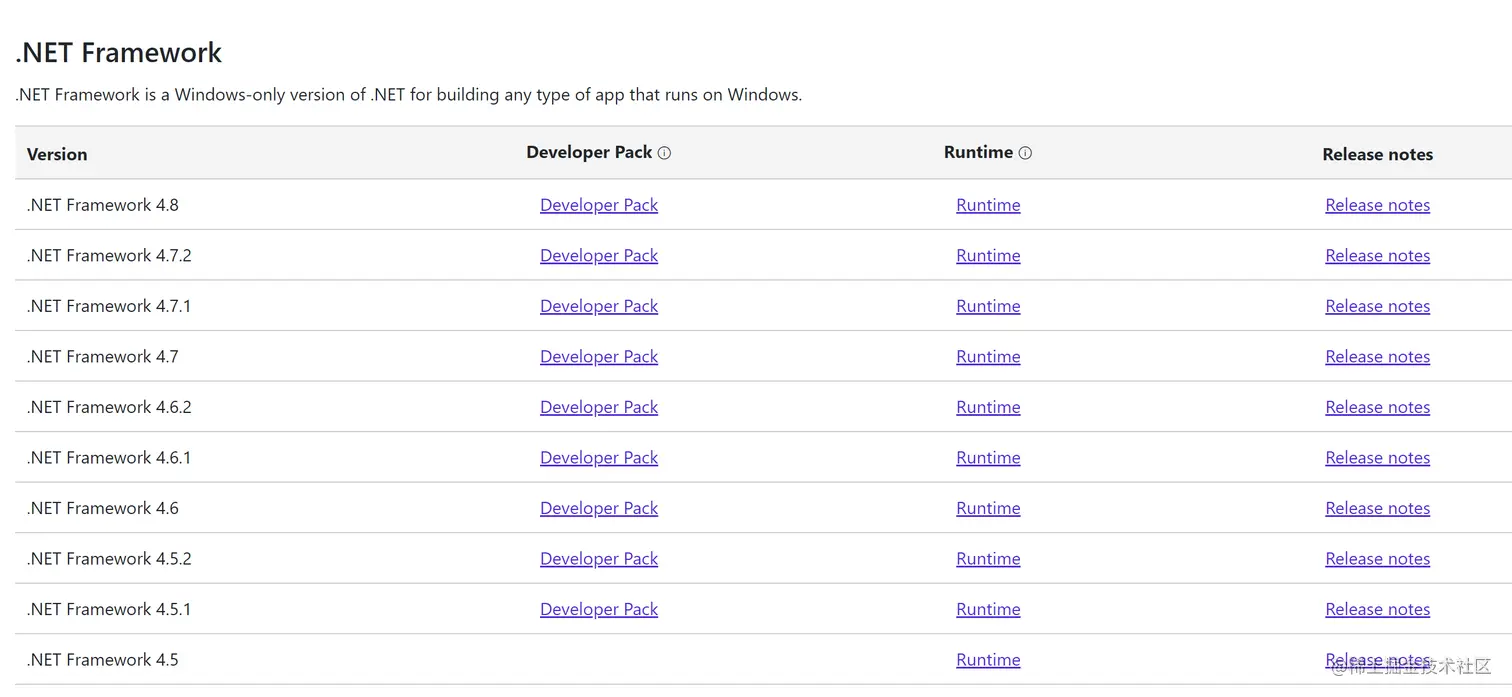Download Runtime for .NET Framework 4.6.1
Viewport: 1512px width, 697px height.
[x=988, y=458]
